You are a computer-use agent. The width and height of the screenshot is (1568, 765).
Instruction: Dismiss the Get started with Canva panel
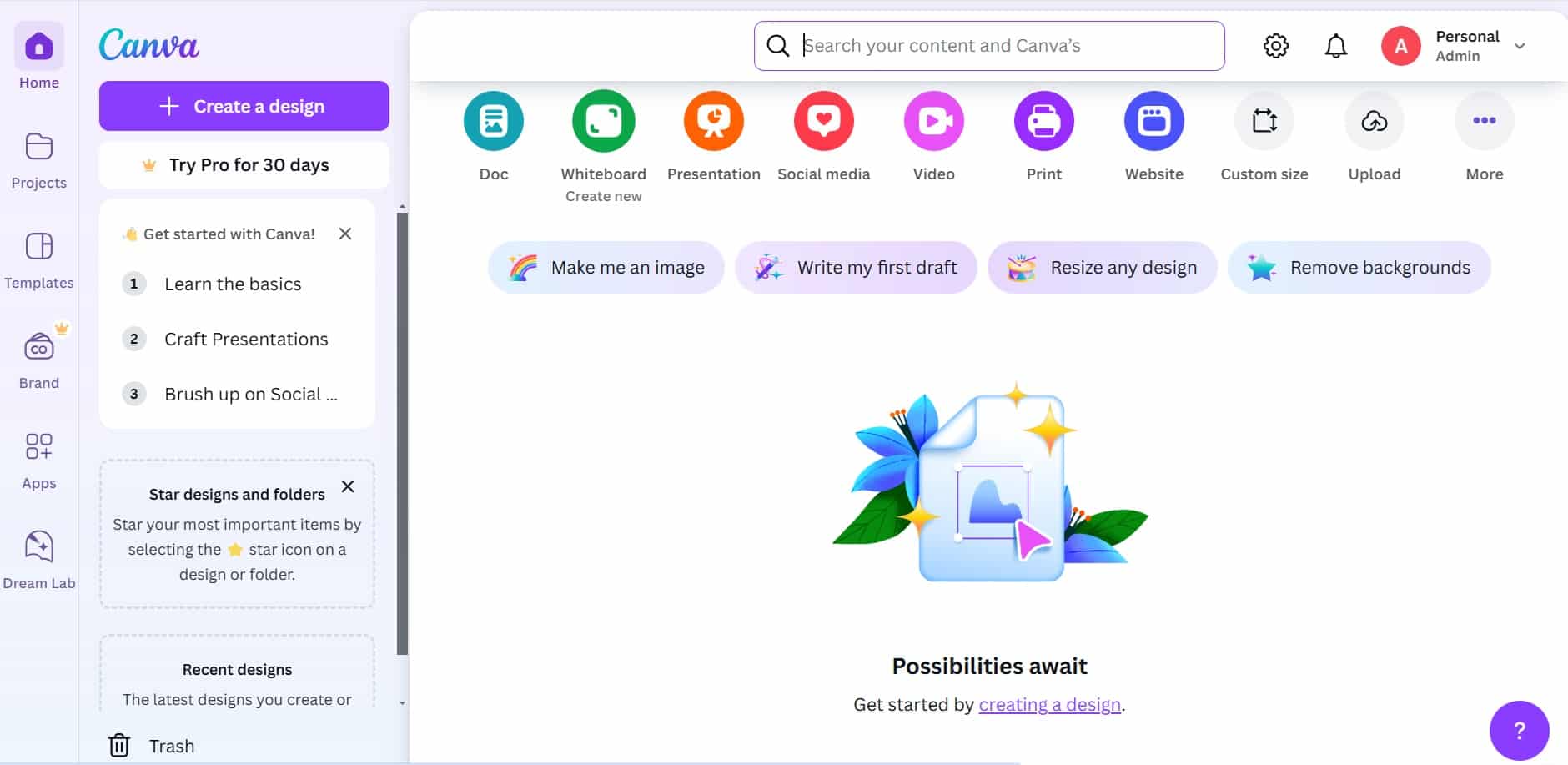click(x=345, y=234)
